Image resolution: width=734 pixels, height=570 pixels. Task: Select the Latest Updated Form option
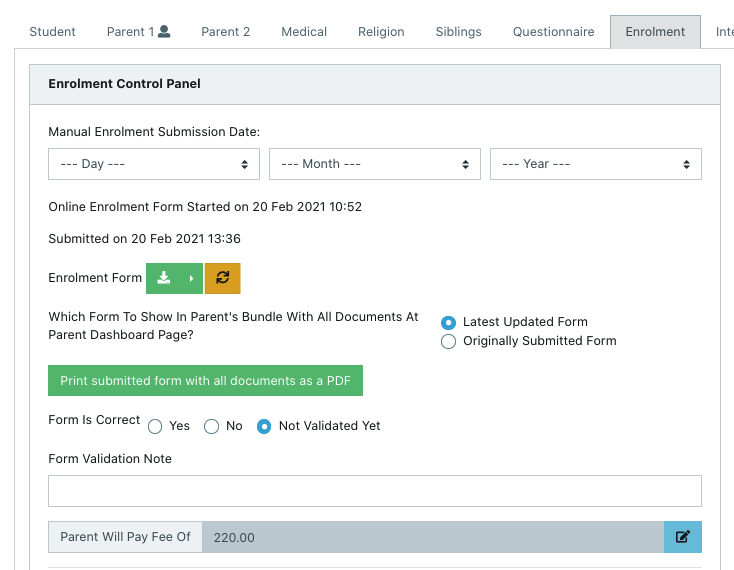tap(449, 322)
